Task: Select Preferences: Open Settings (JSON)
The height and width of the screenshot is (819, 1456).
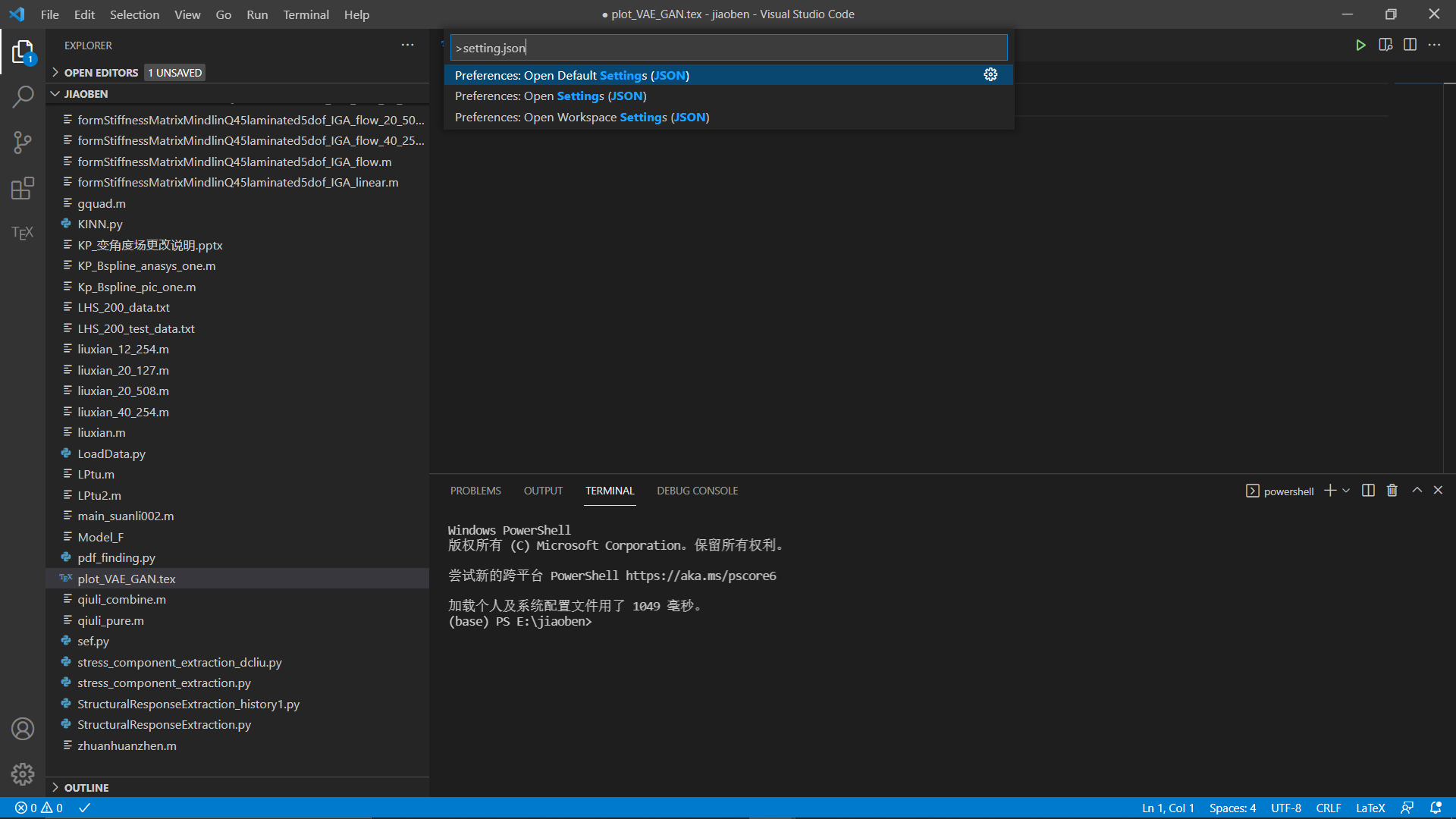Action: pyautogui.click(x=728, y=96)
